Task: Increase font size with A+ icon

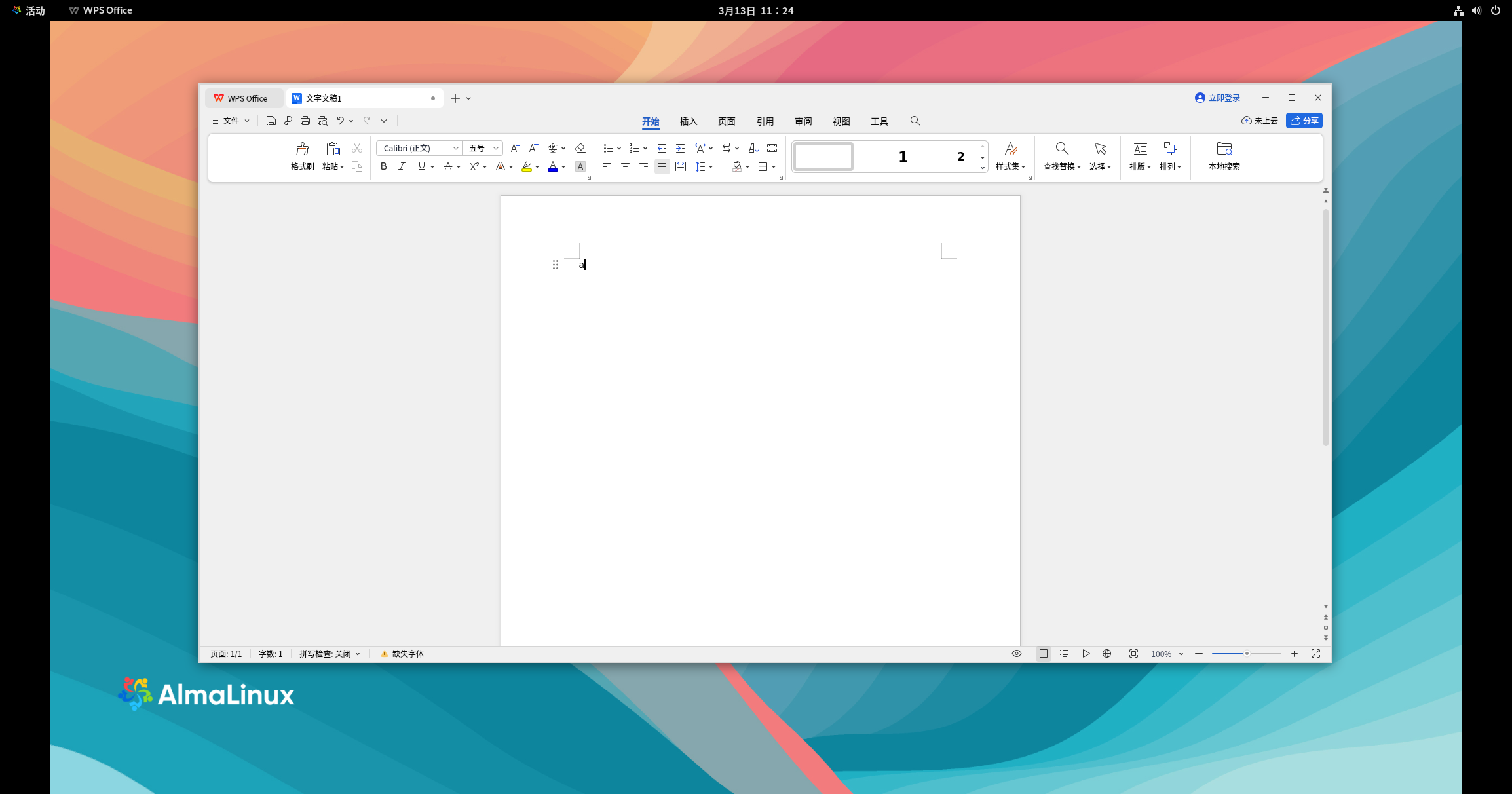Action: 515,148
